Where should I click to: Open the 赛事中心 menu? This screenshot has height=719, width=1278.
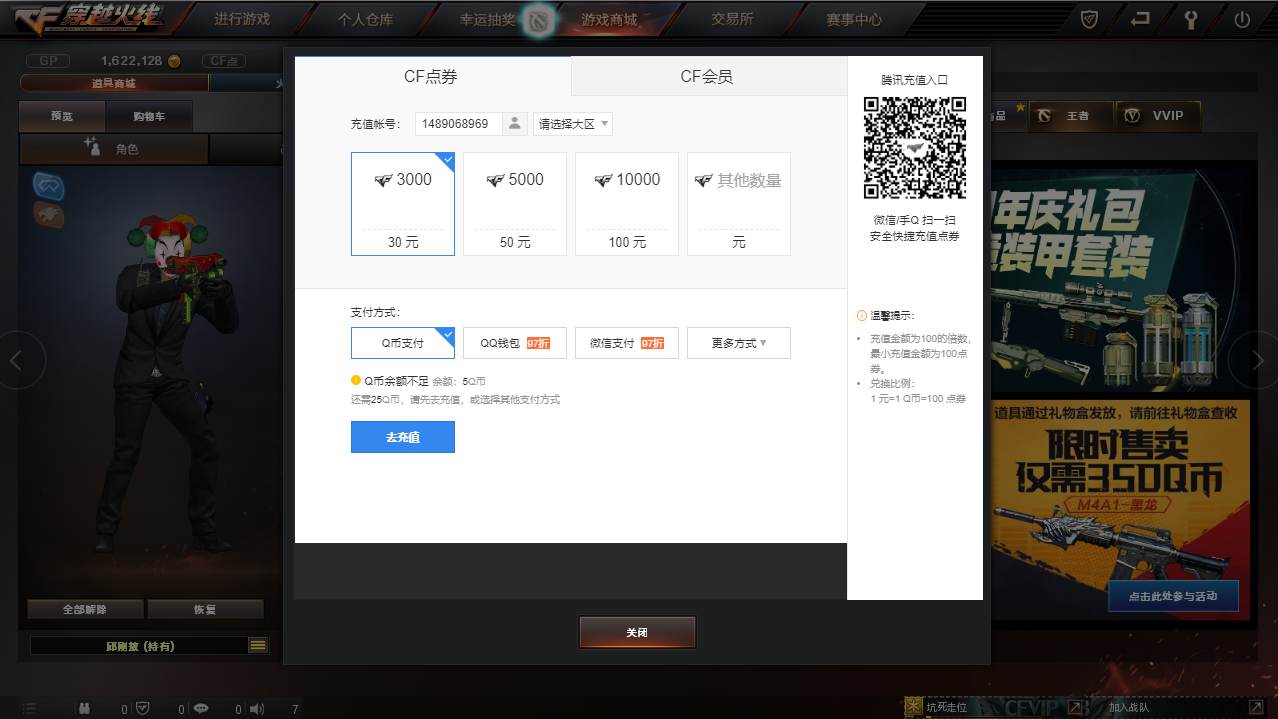pos(854,19)
